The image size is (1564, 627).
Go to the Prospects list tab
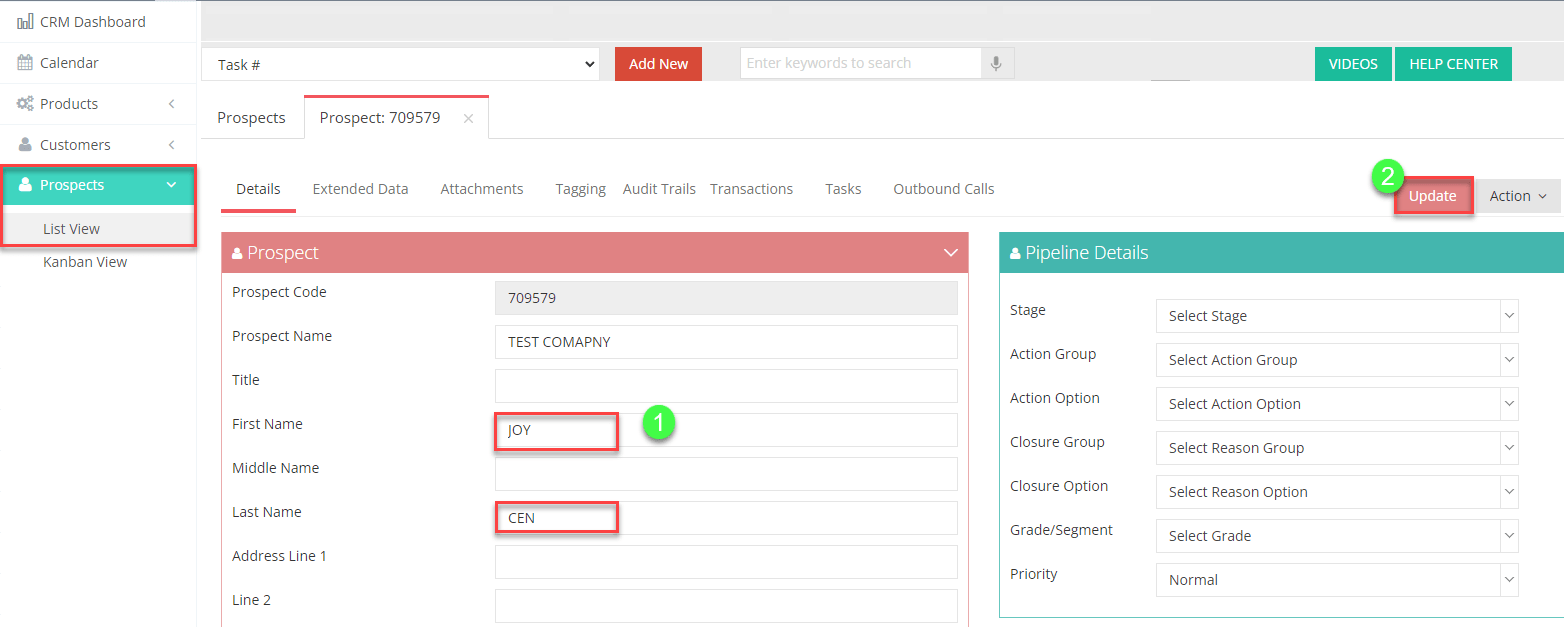(252, 118)
